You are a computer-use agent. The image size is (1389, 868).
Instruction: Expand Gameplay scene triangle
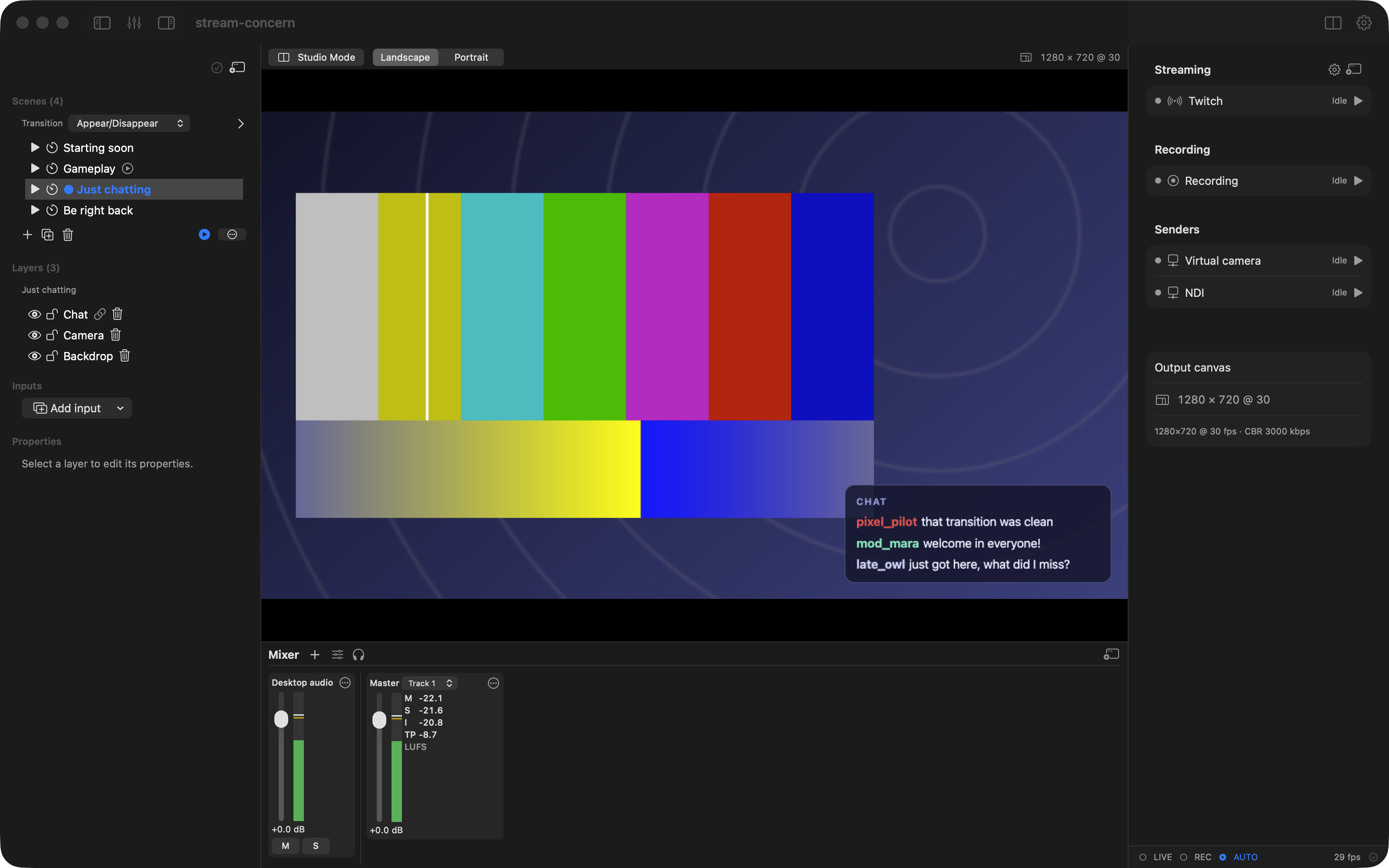[34, 168]
